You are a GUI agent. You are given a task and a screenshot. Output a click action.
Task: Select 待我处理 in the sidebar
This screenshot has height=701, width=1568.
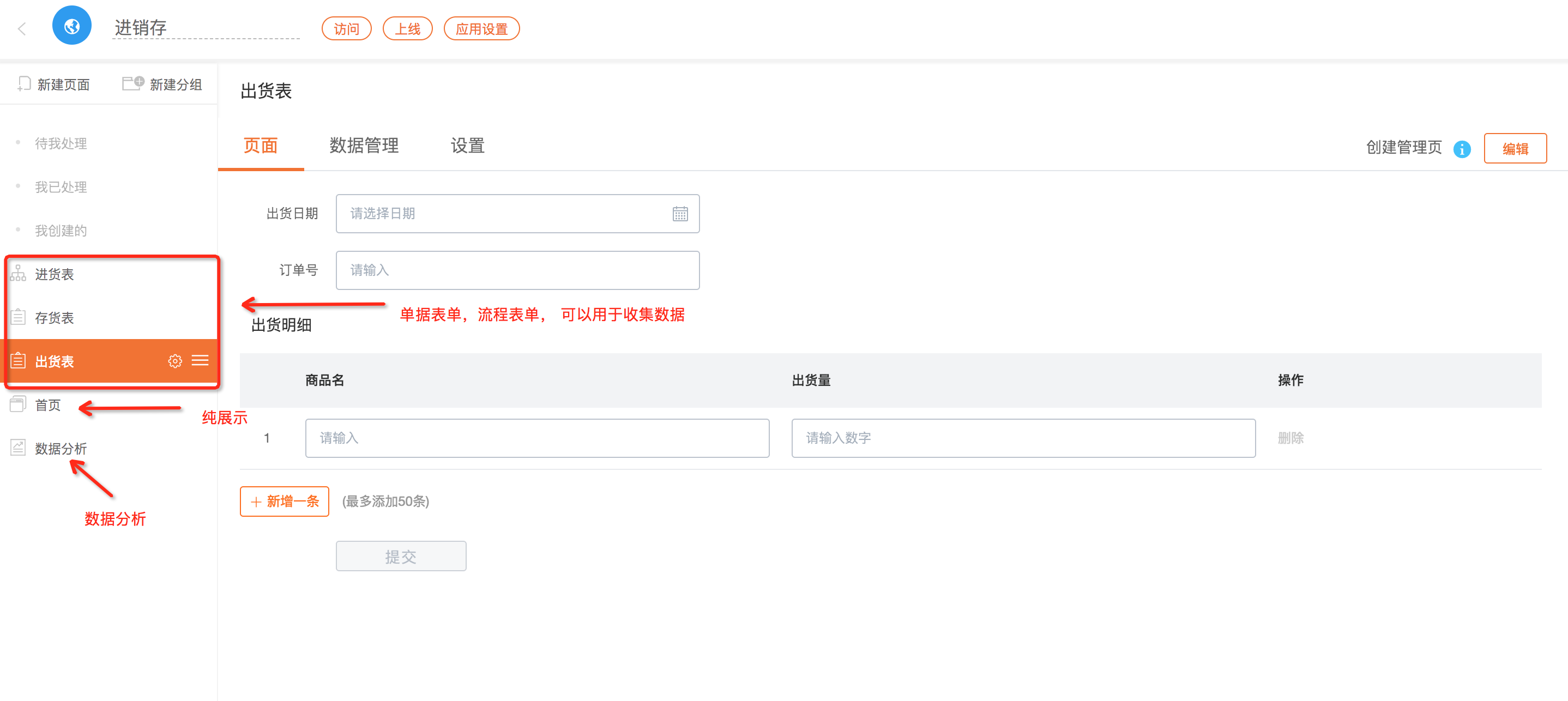[61, 143]
